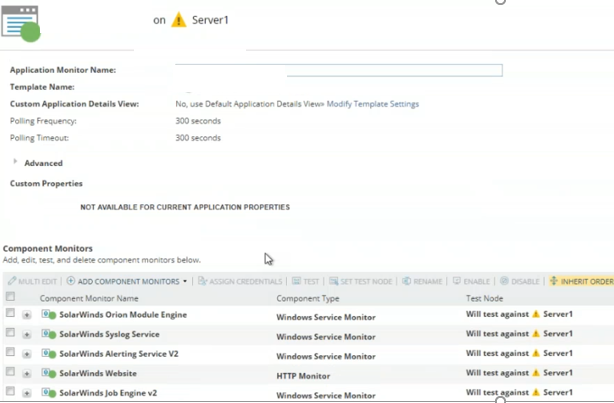Check SolarWinds Alerting Service V2 row checkbox
The height and width of the screenshot is (403, 614).
[x=11, y=352]
